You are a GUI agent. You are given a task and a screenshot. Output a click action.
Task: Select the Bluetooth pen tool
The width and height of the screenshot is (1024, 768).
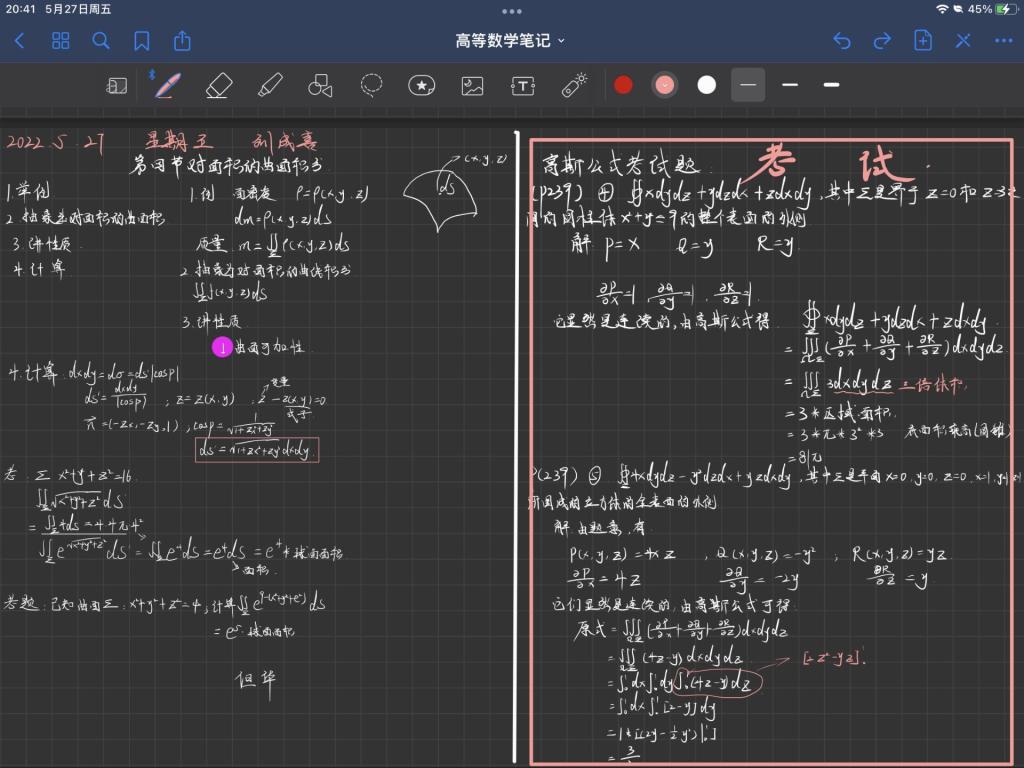coord(167,86)
